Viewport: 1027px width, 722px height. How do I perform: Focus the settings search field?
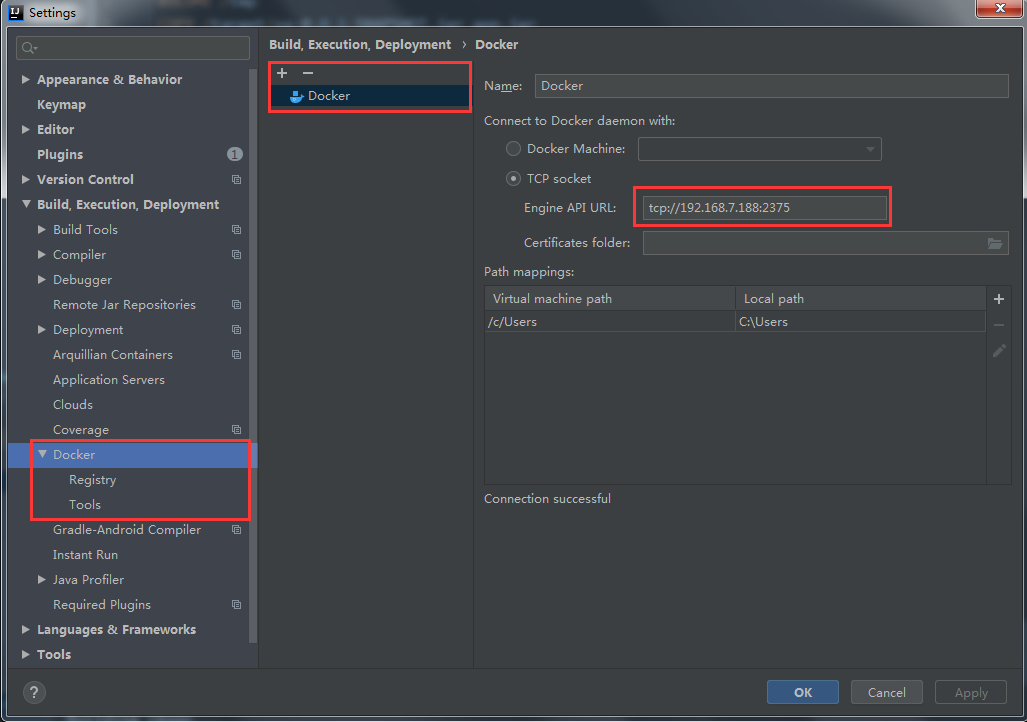click(x=133, y=48)
